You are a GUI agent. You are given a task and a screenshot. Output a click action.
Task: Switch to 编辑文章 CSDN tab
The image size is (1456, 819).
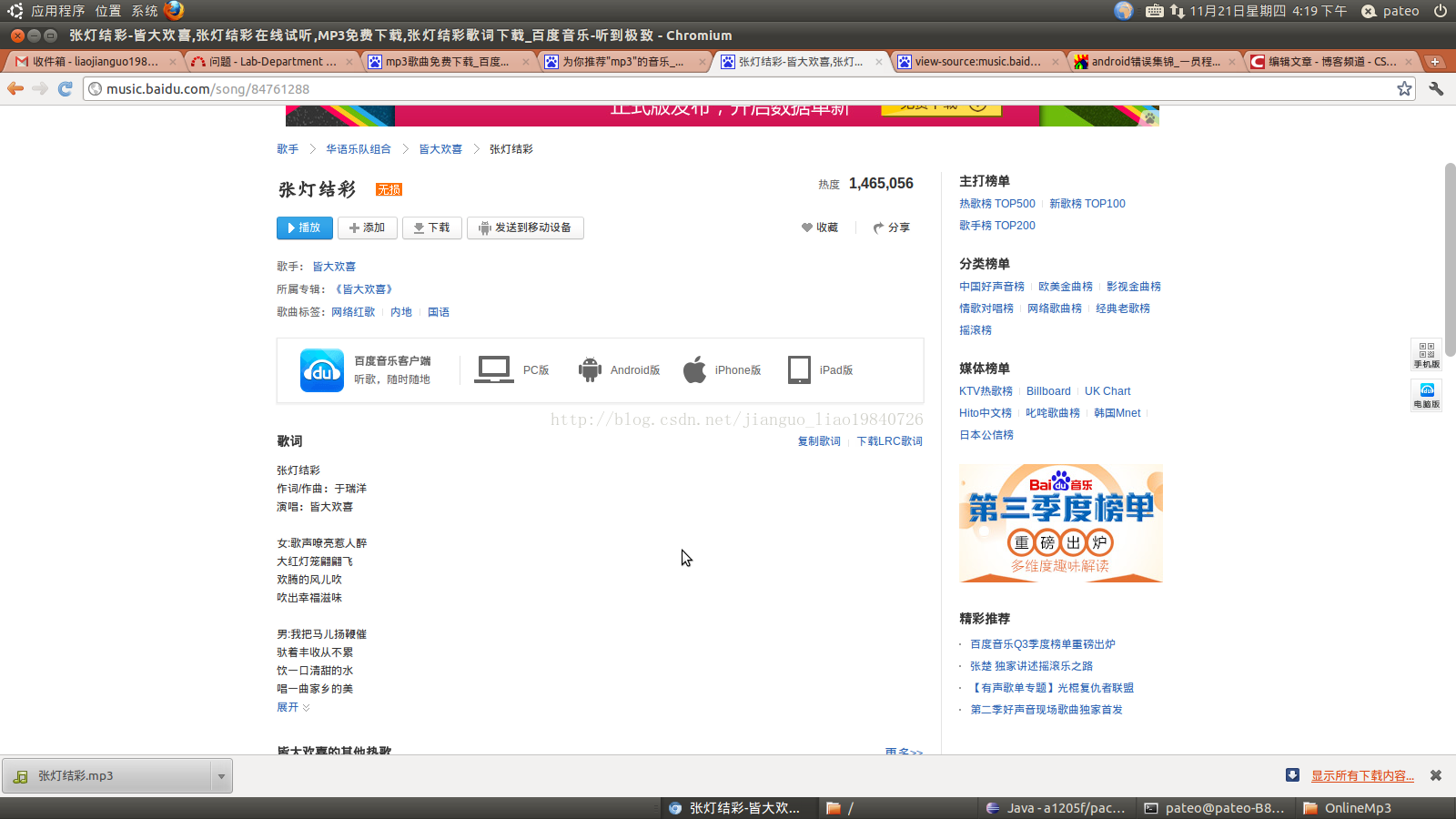tap(1329, 62)
